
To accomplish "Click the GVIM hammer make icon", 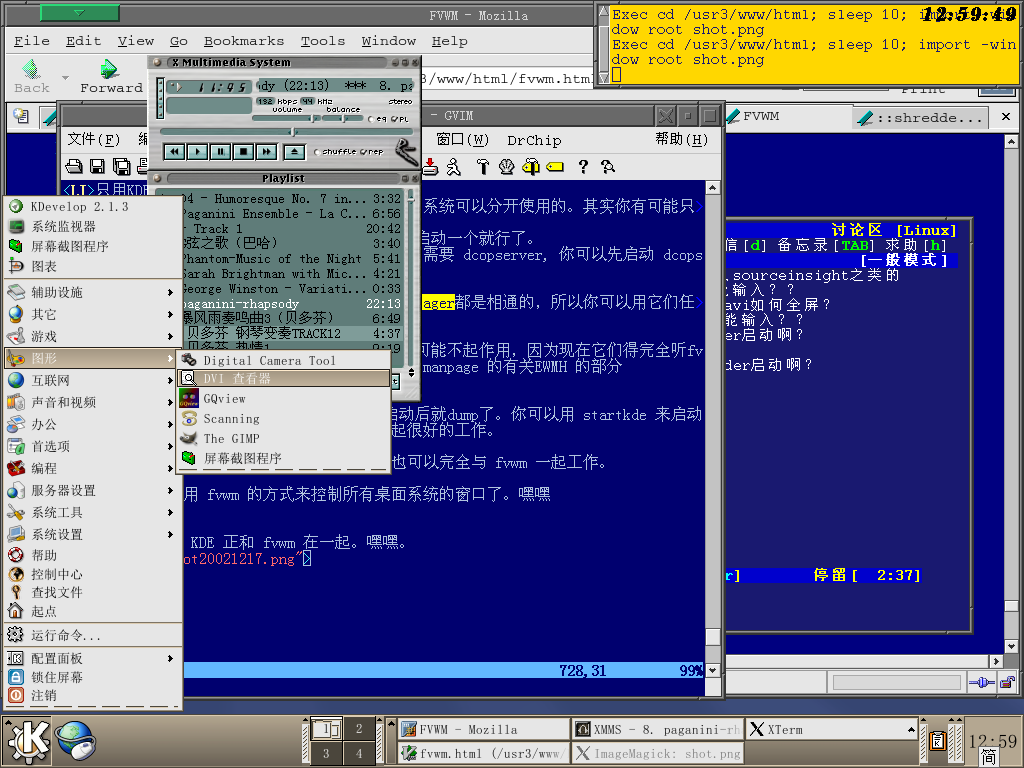I will point(483,167).
